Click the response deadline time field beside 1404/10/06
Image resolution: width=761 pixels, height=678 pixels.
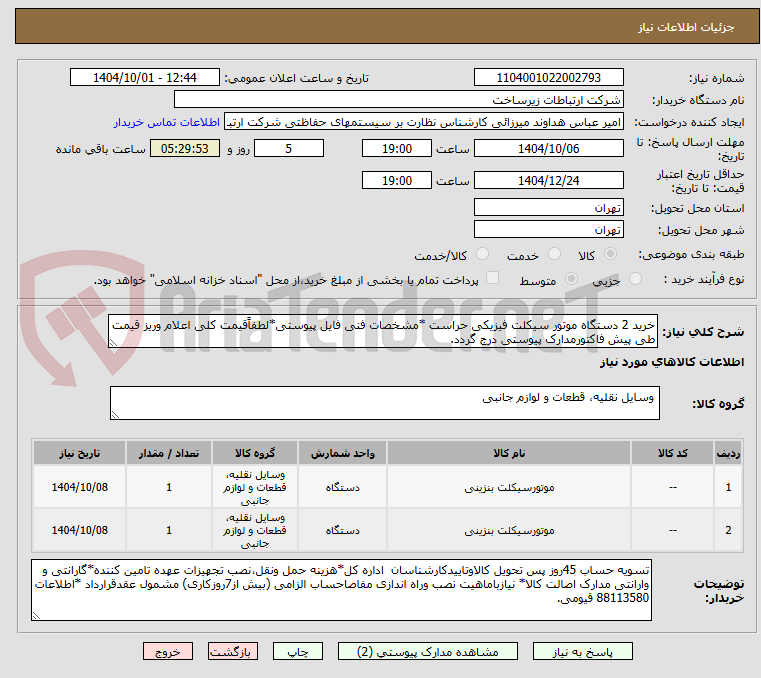point(397,149)
